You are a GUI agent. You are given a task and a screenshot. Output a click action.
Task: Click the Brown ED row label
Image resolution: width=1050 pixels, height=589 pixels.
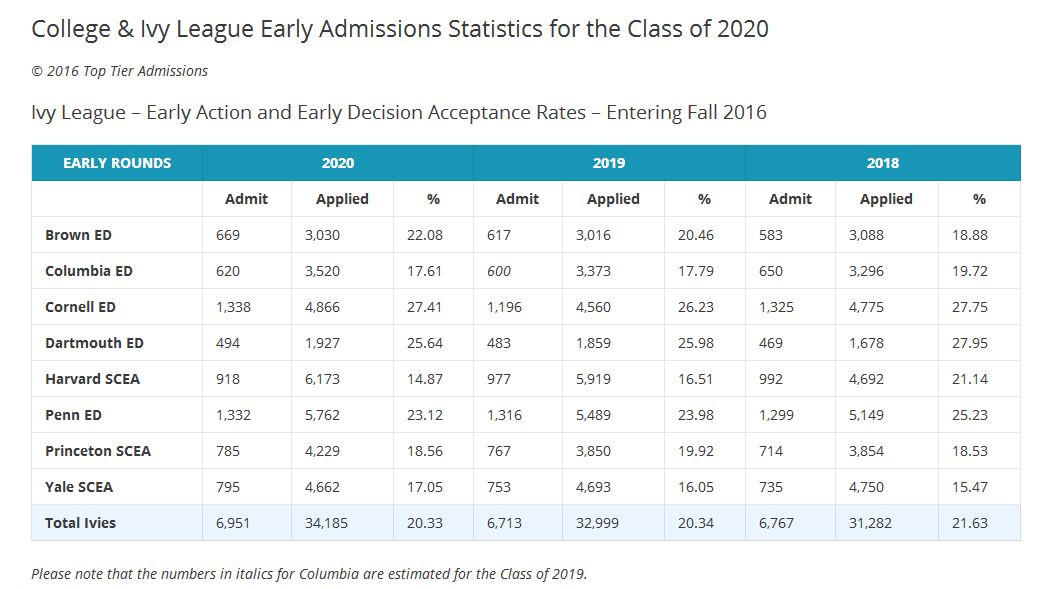click(78, 235)
